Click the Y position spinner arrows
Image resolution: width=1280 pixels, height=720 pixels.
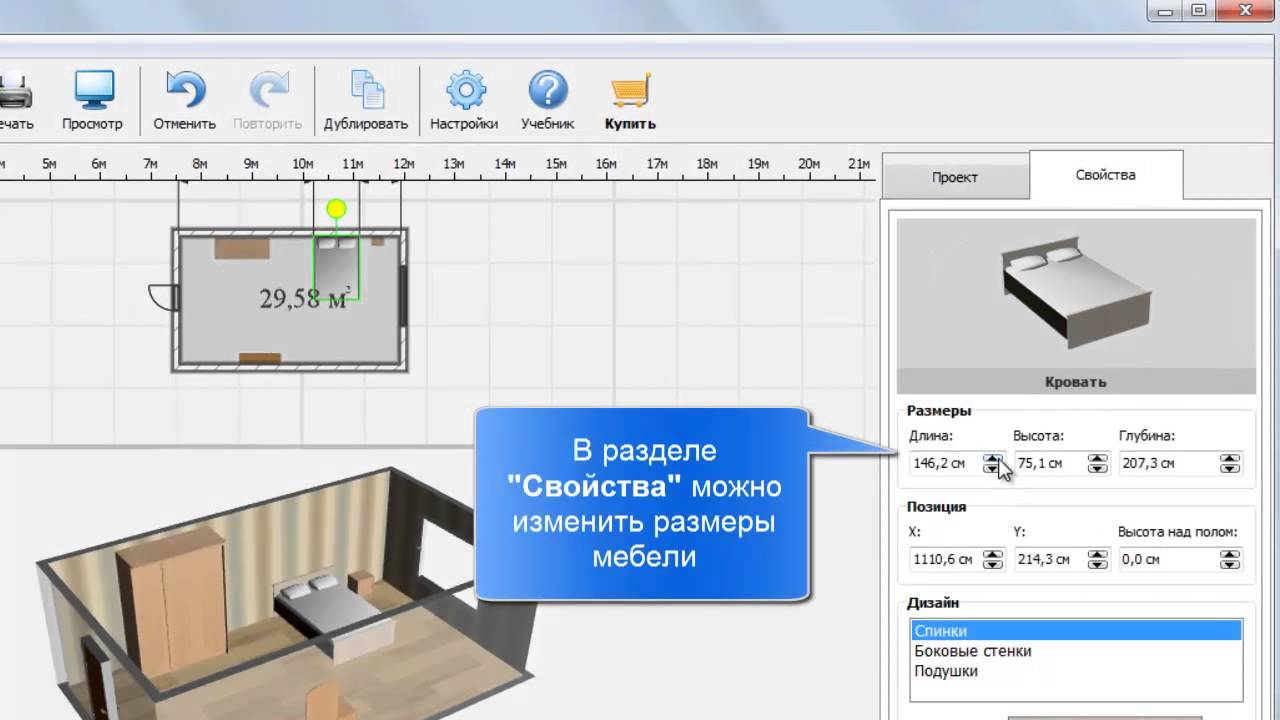click(x=1098, y=560)
